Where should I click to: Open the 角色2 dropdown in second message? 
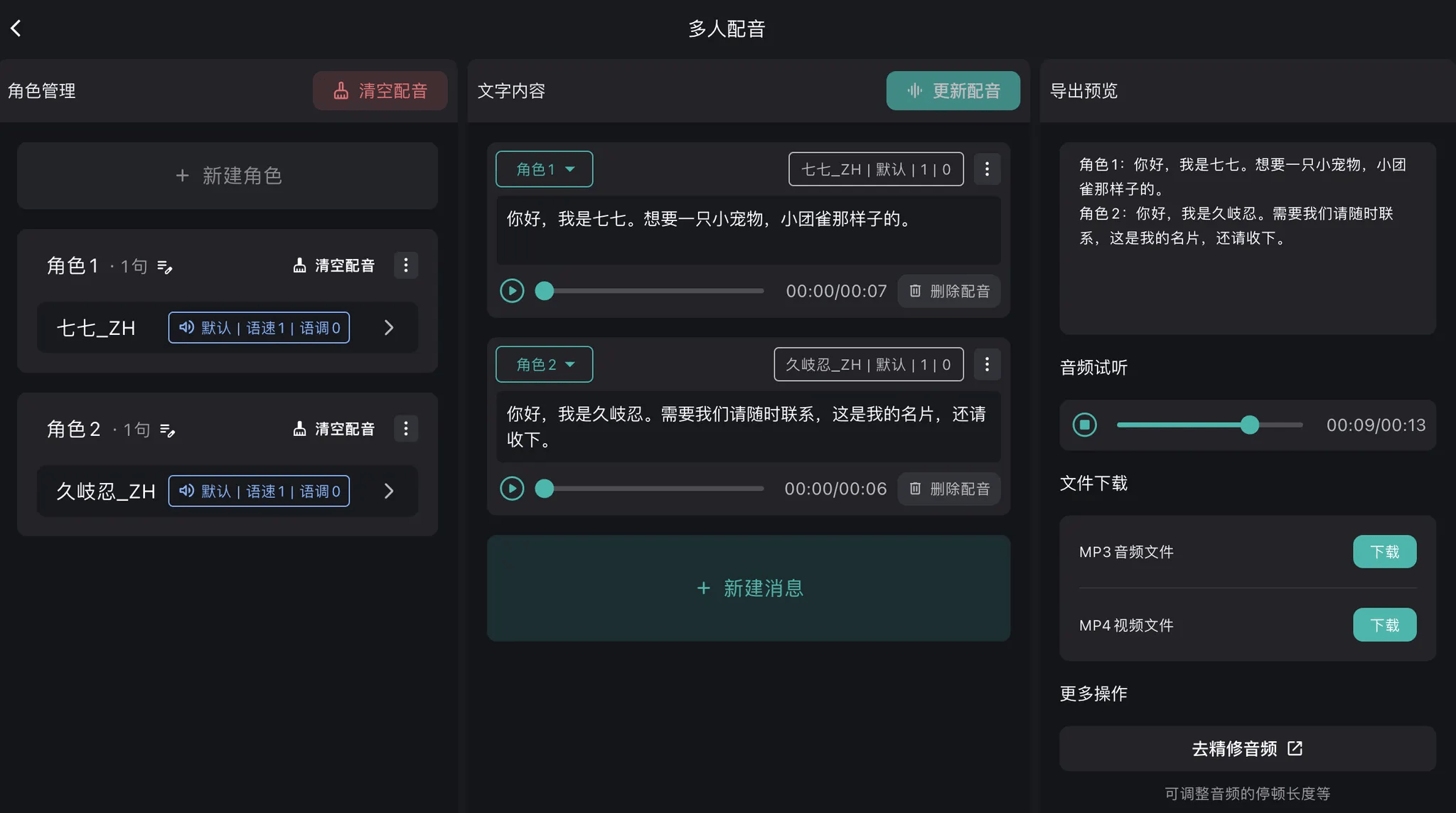[545, 365]
